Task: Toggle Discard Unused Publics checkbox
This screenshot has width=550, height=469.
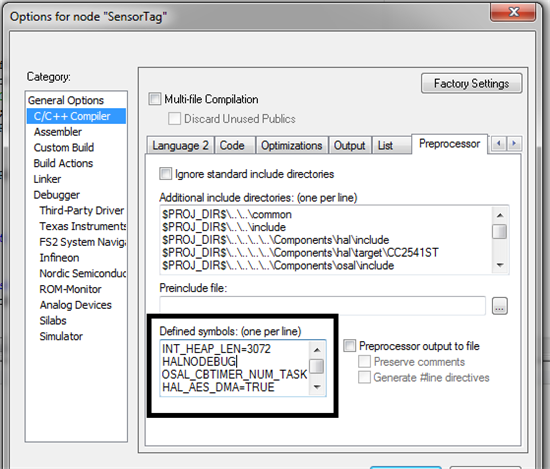Action: click(174, 119)
